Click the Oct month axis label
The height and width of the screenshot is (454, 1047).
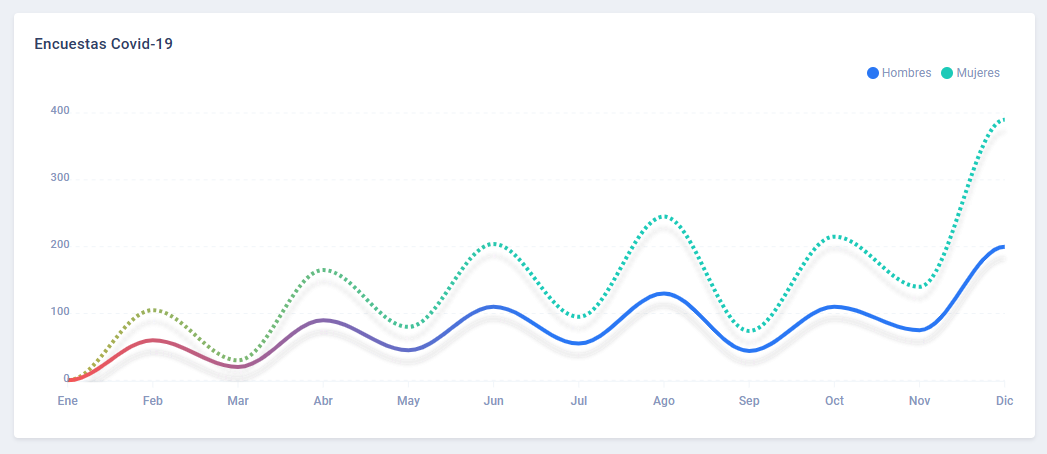click(x=834, y=401)
